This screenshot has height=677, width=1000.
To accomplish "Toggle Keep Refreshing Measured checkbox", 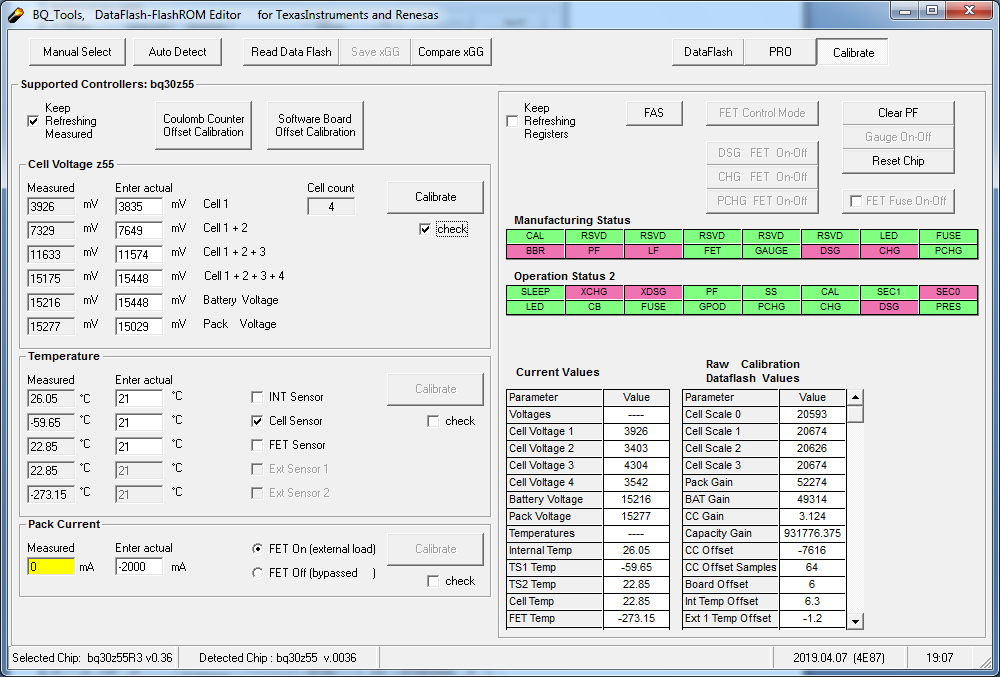I will (x=33, y=121).
